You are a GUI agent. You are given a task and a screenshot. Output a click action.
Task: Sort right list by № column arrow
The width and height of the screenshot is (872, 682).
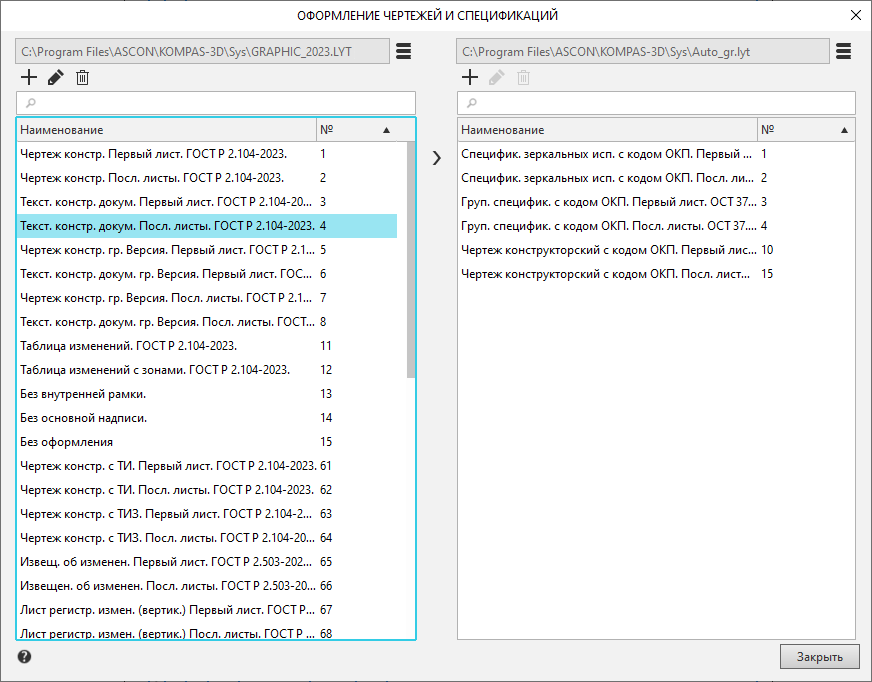844,130
